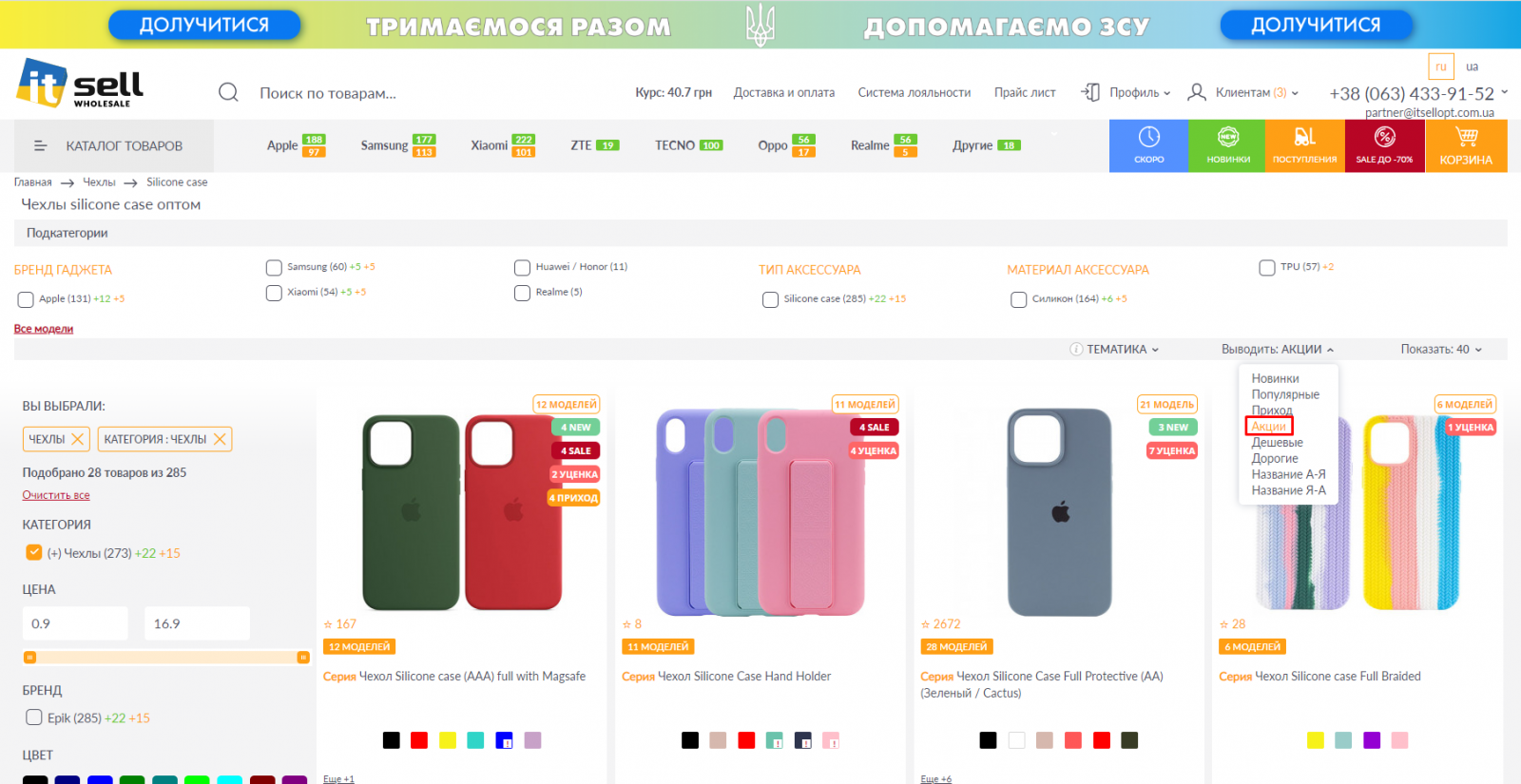1521x784 pixels.
Task: Select the red swatch under Magsafe case
Action: 419,740
